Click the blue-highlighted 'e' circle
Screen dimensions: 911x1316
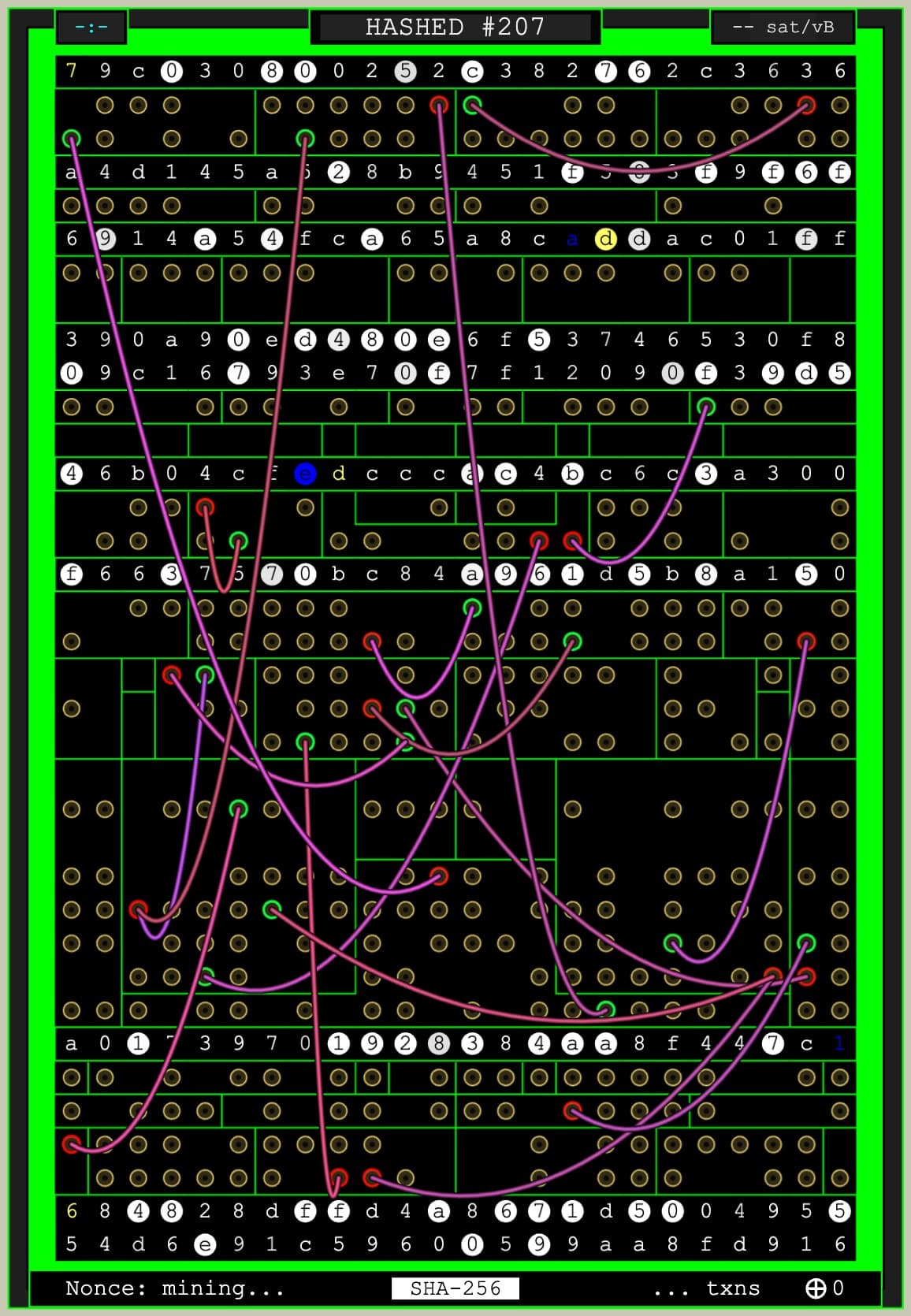click(305, 474)
